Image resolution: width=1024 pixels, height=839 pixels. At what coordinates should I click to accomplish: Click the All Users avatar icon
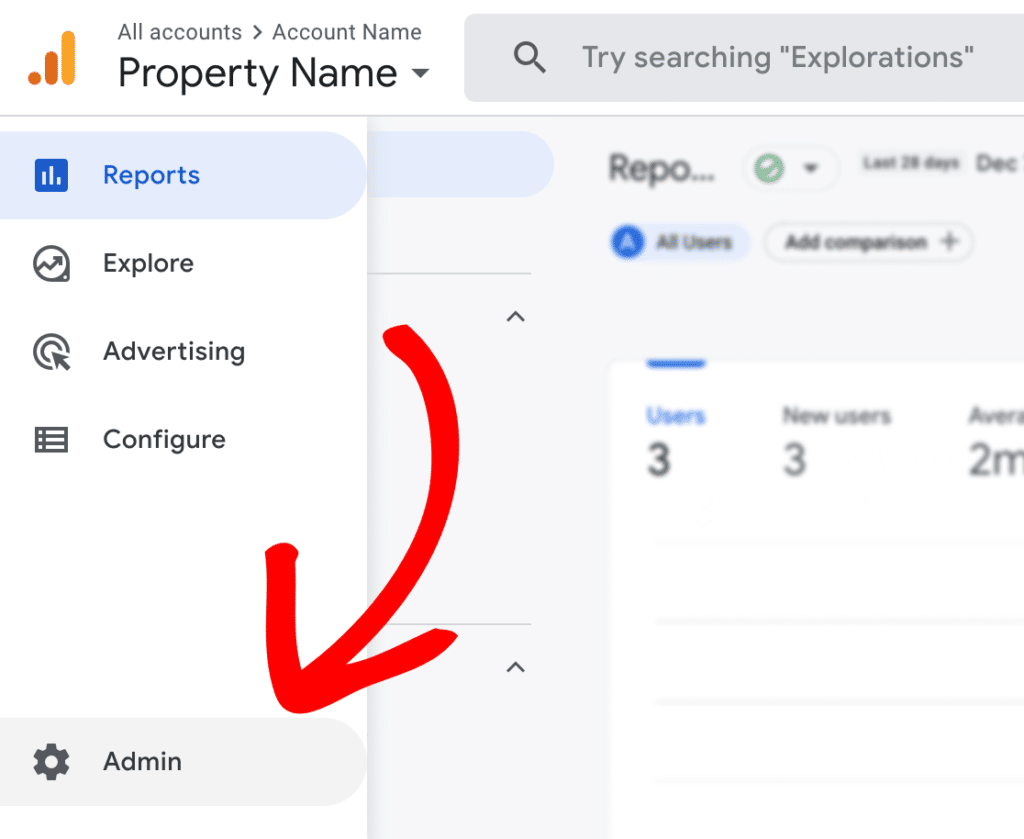click(629, 242)
